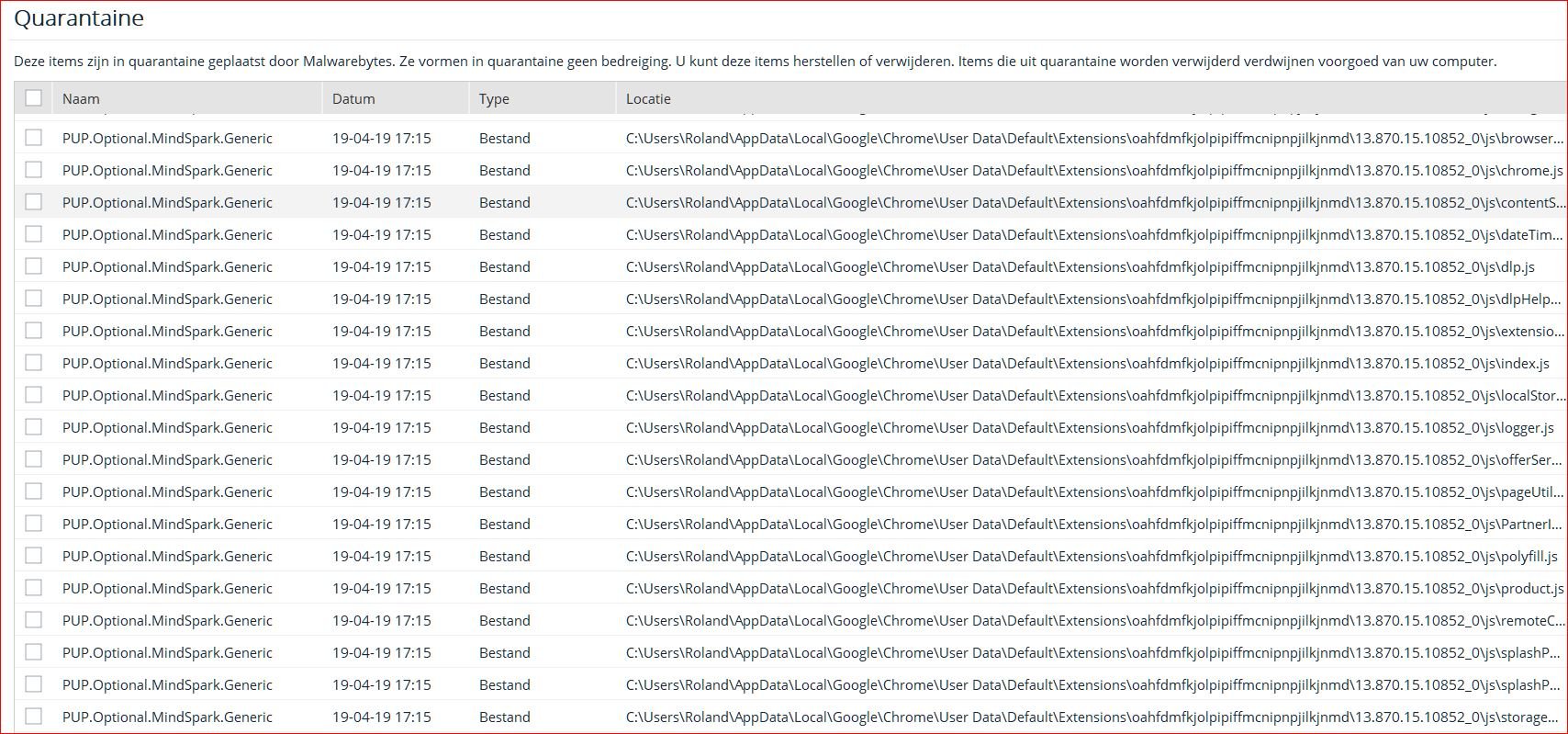Check the dlpHelp... row checkbox
Image resolution: width=1568 pixels, height=734 pixels.
(34, 298)
